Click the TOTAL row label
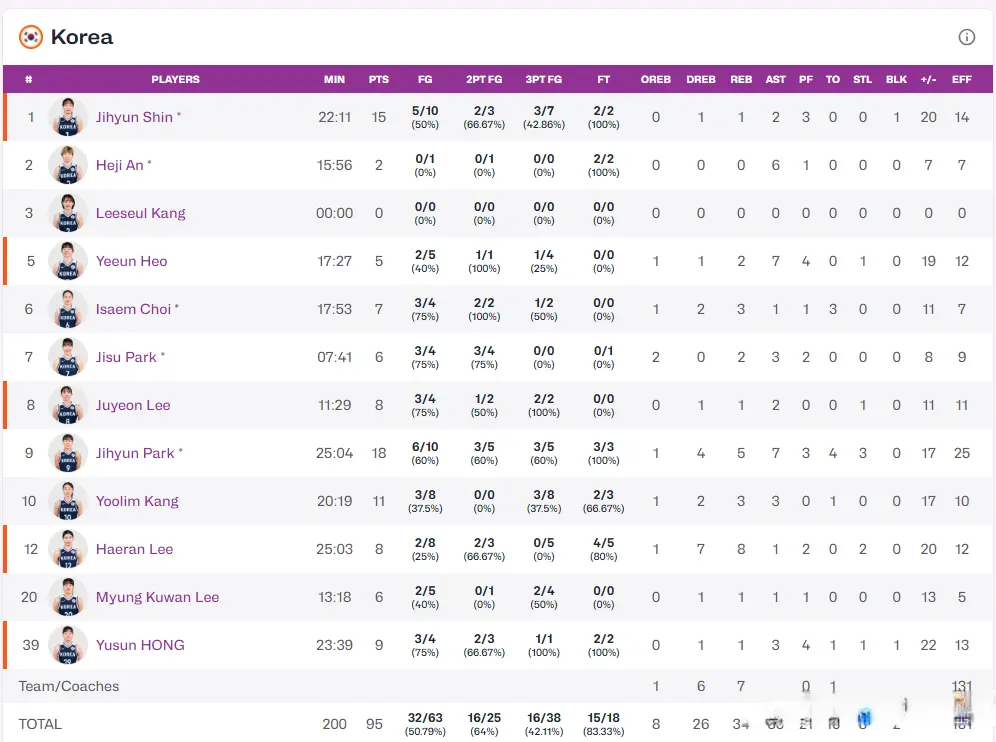Screen dimensions: 996x742 (x=40, y=724)
